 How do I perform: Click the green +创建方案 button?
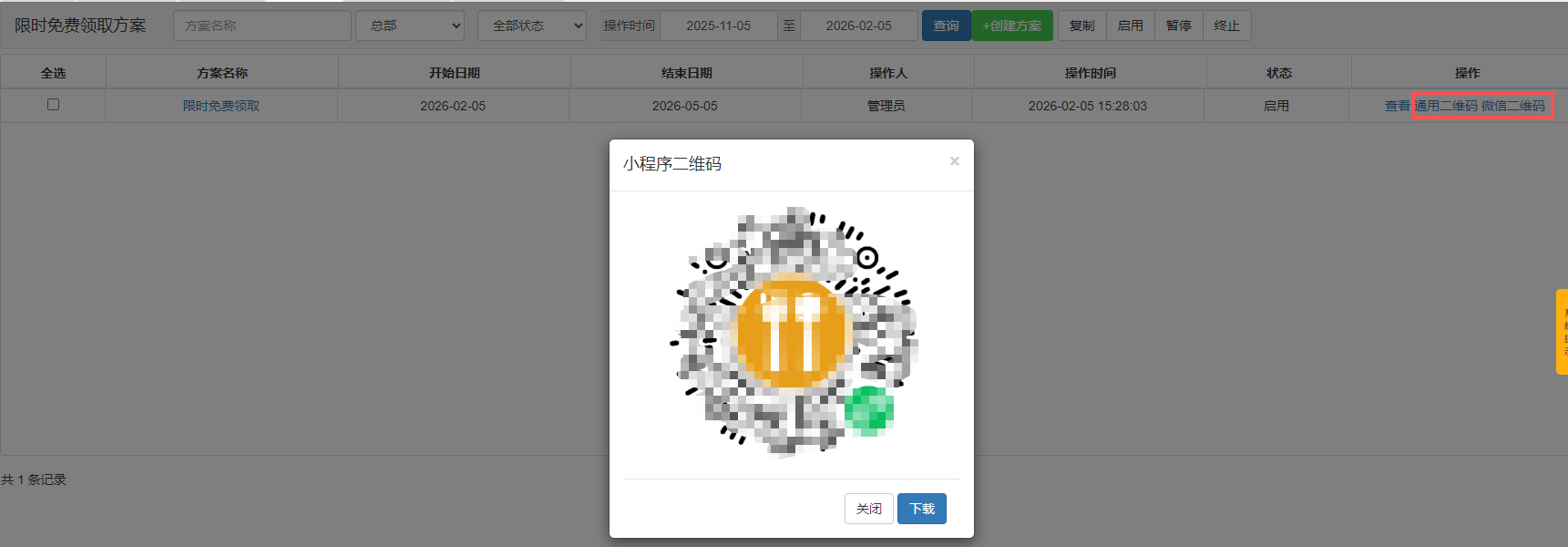click(1012, 26)
